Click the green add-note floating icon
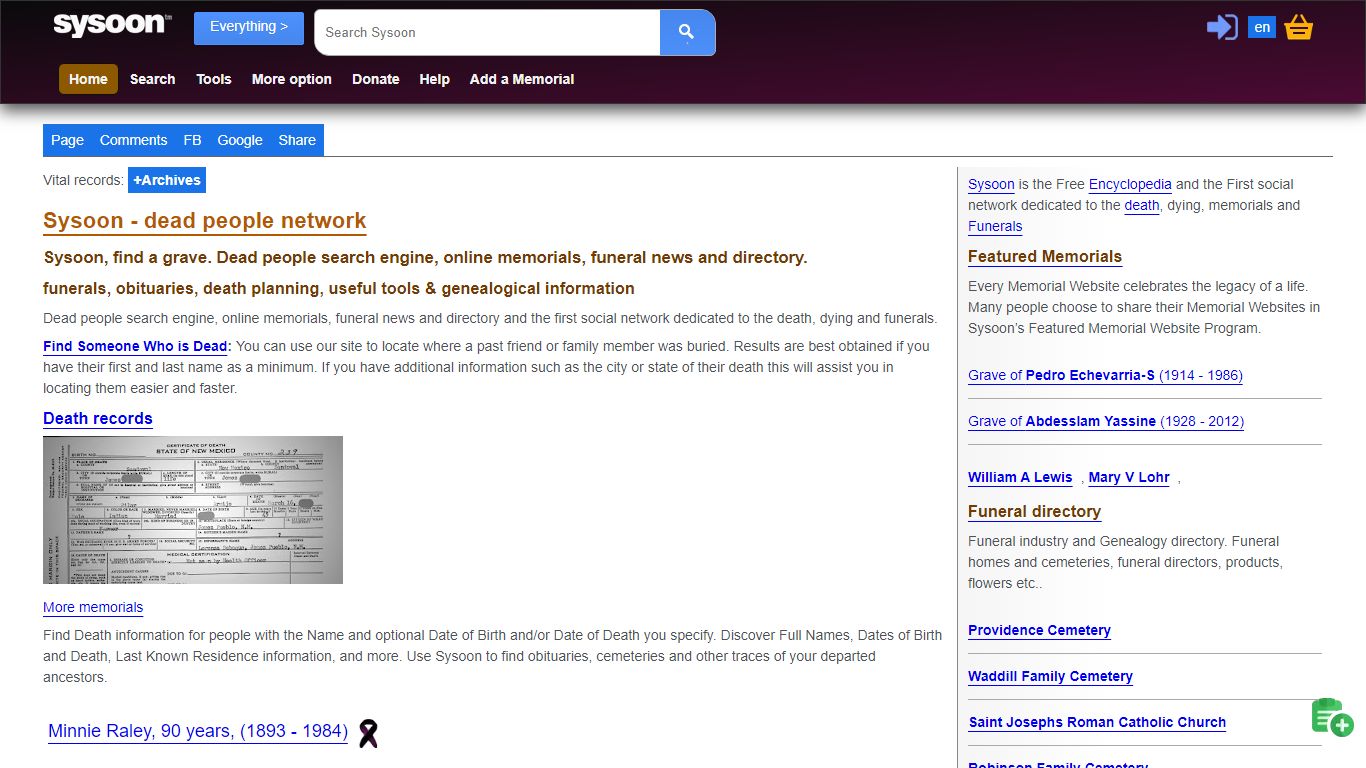Viewport: 1366px width, 768px height. tap(1332, 718)
